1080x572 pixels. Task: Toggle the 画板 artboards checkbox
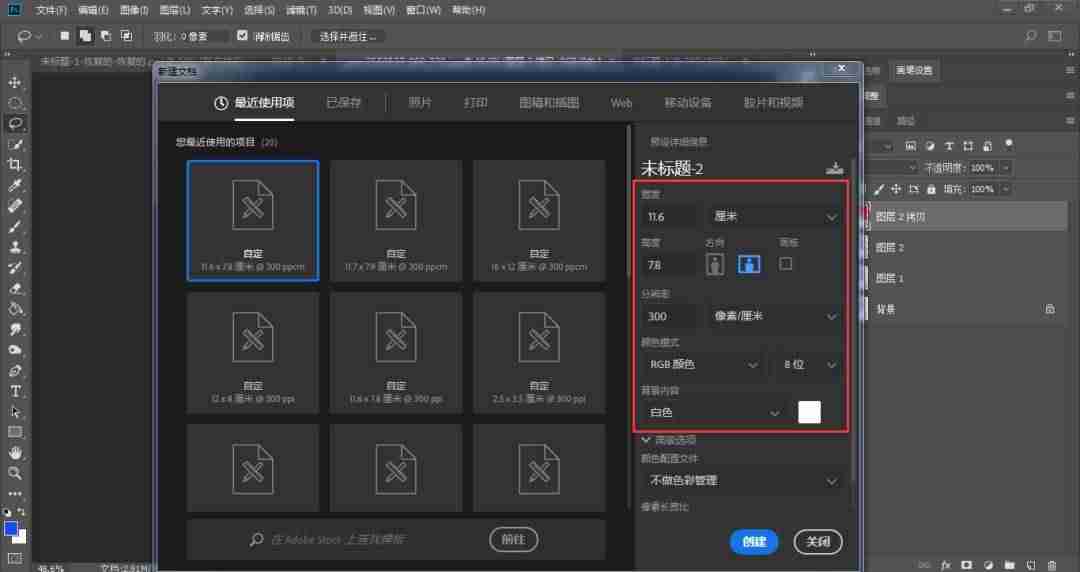(x=785, y=264)
